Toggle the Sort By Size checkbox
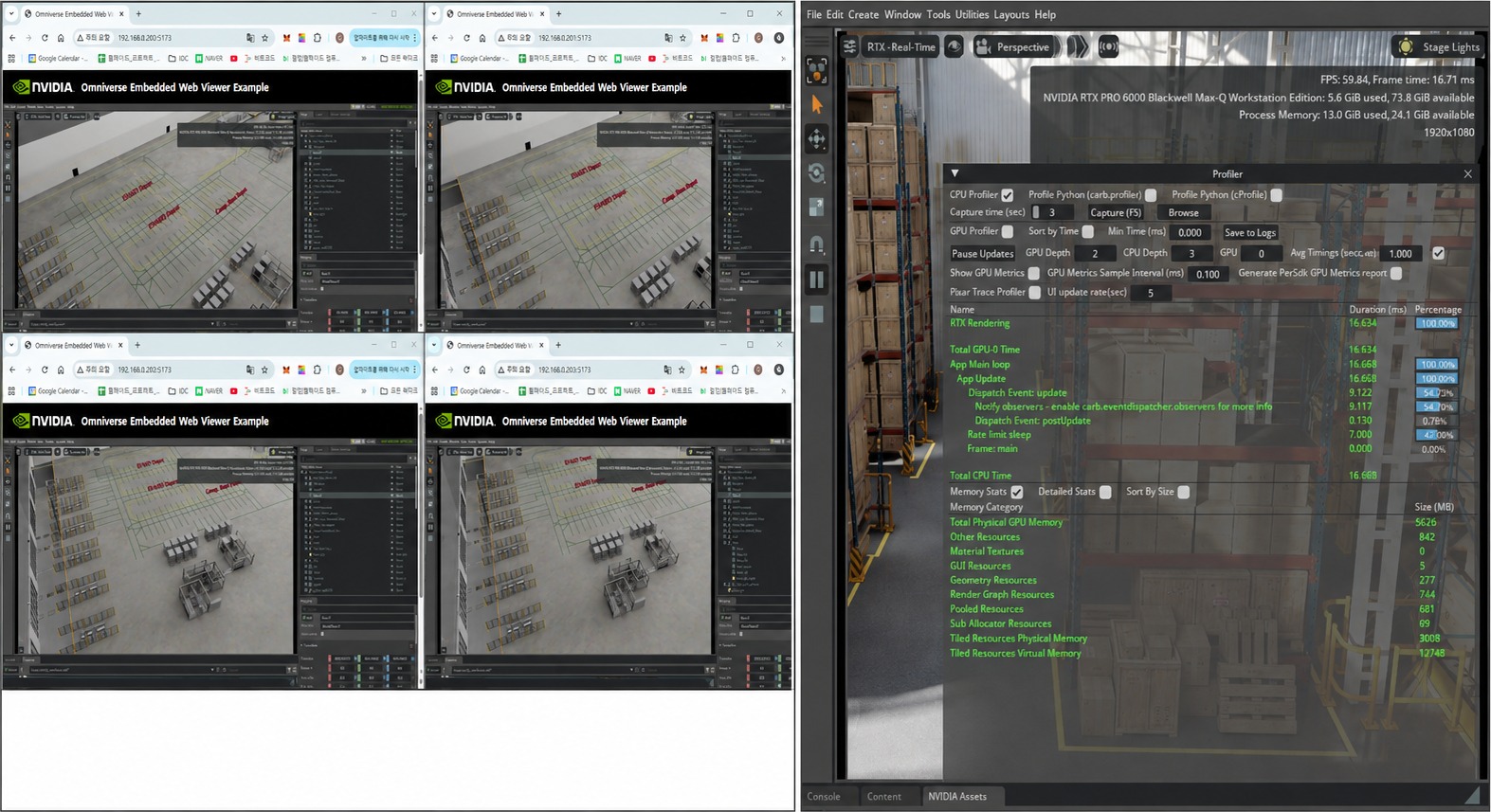The image size is (1491, 812). coord(1183,492)
